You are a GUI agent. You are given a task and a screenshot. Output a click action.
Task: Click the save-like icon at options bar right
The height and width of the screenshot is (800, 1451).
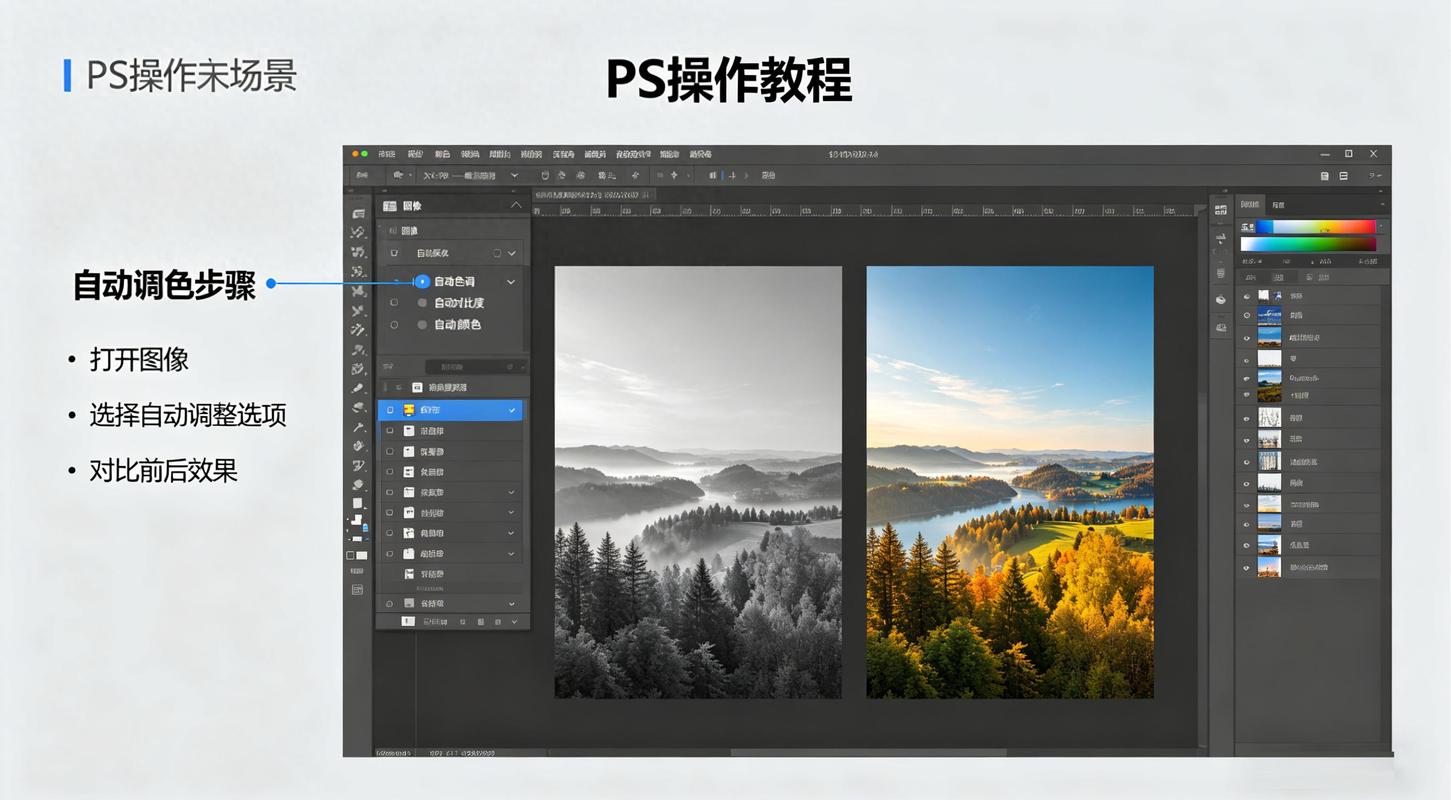pyautogui.click(x=1324, y=176)
